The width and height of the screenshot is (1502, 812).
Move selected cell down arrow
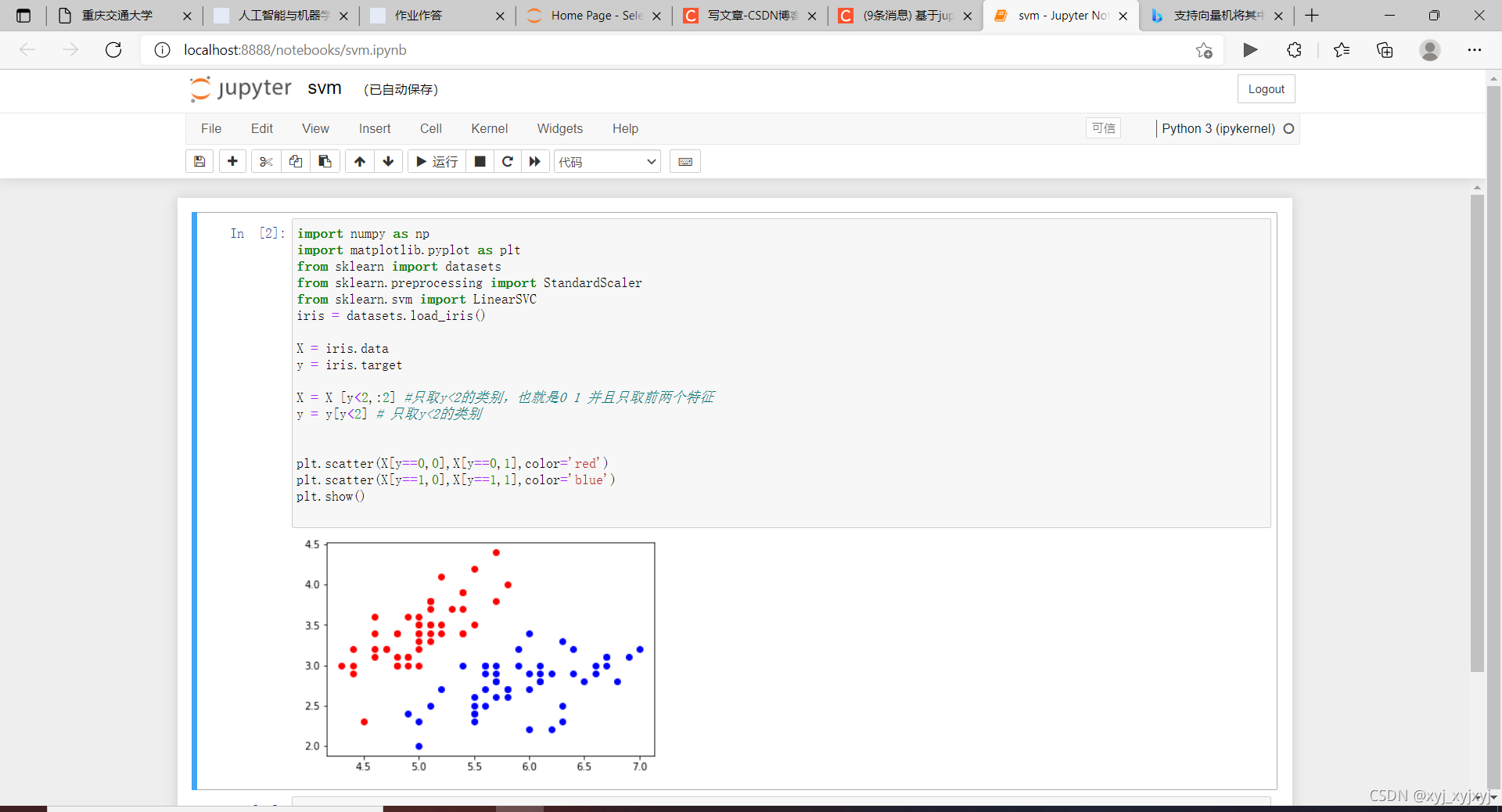click(389, 161)
